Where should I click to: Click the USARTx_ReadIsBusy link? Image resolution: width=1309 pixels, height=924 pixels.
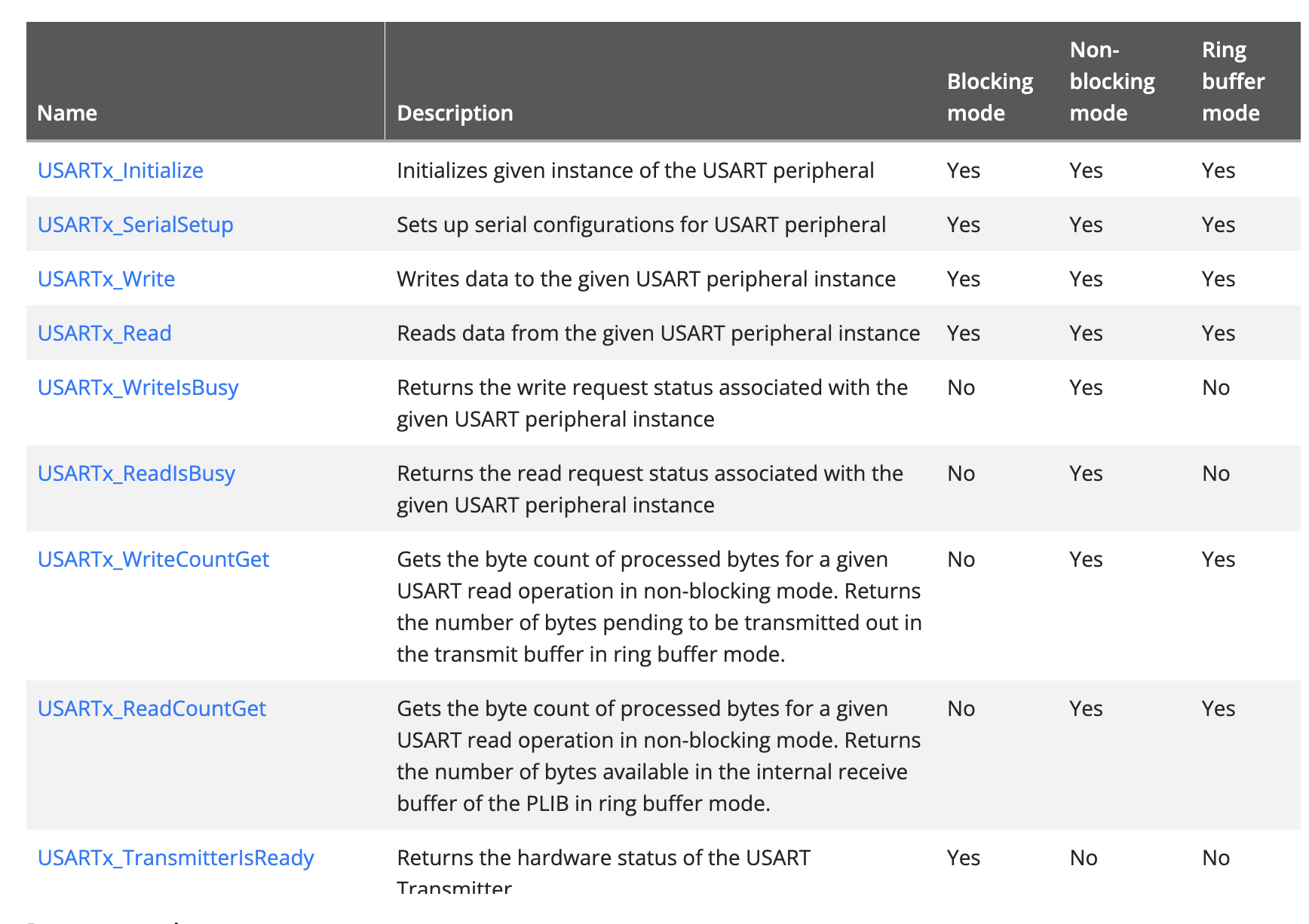(x=136, y=473)
